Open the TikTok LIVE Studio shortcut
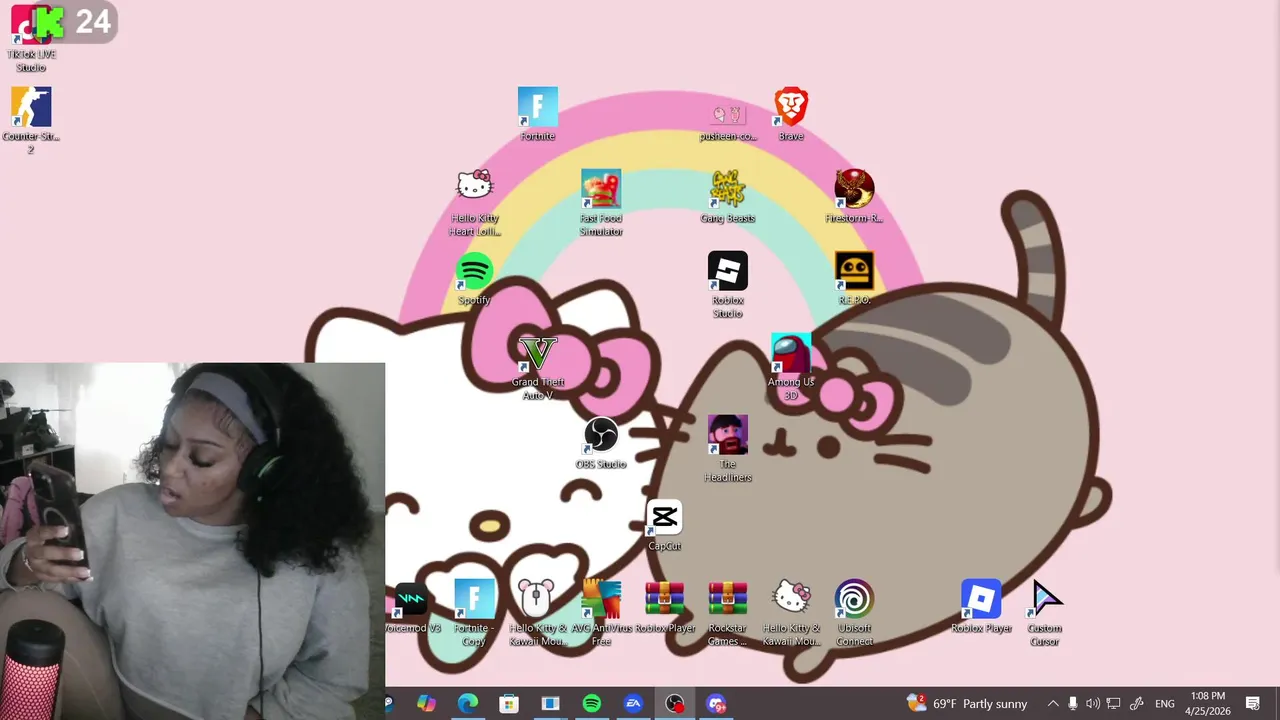This screenshot has width=1280, height=720. coord(31,38)
